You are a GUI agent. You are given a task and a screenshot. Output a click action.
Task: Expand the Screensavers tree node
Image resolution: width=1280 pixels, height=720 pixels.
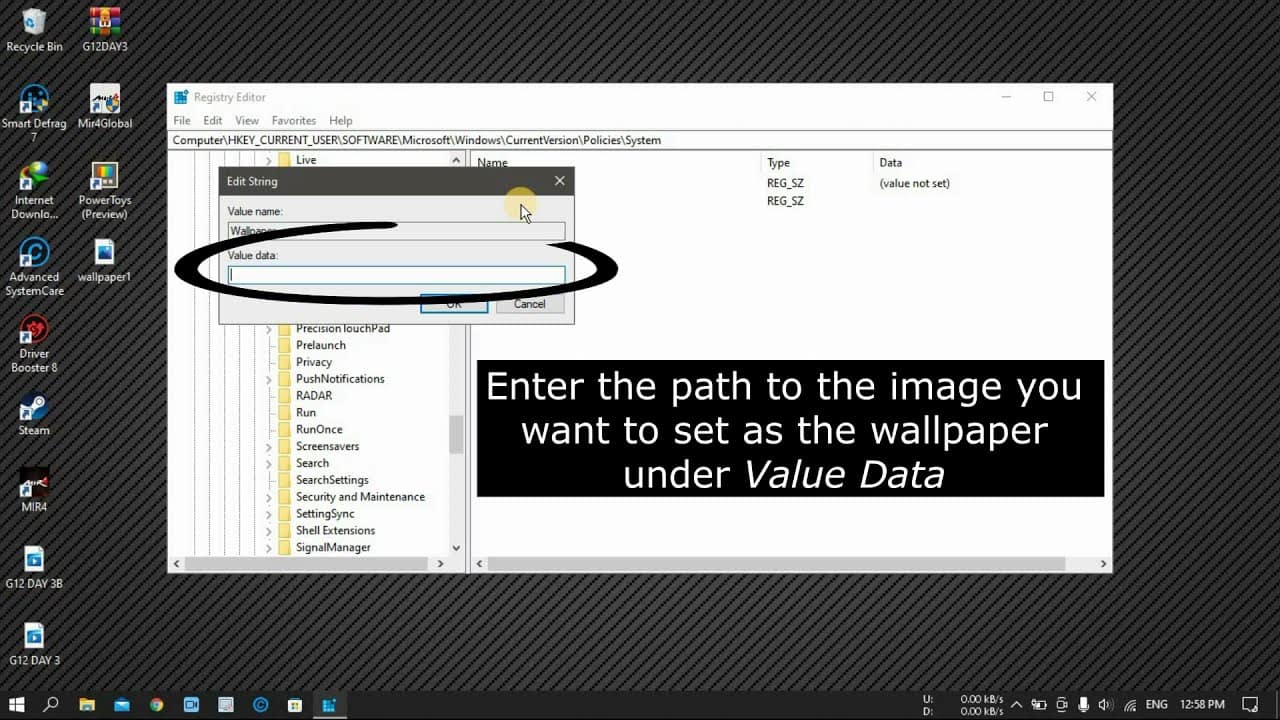[268, 446]
